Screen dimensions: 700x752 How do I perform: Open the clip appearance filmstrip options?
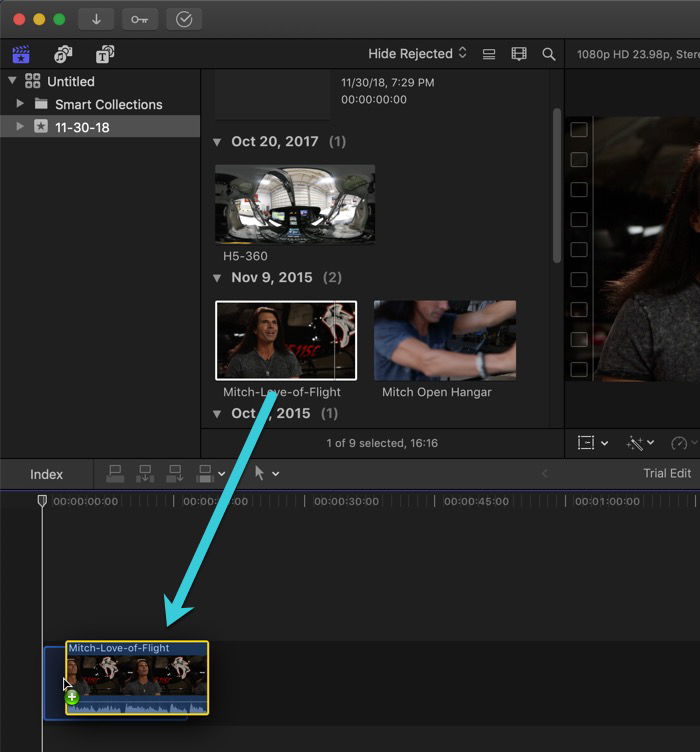[519, 54]
